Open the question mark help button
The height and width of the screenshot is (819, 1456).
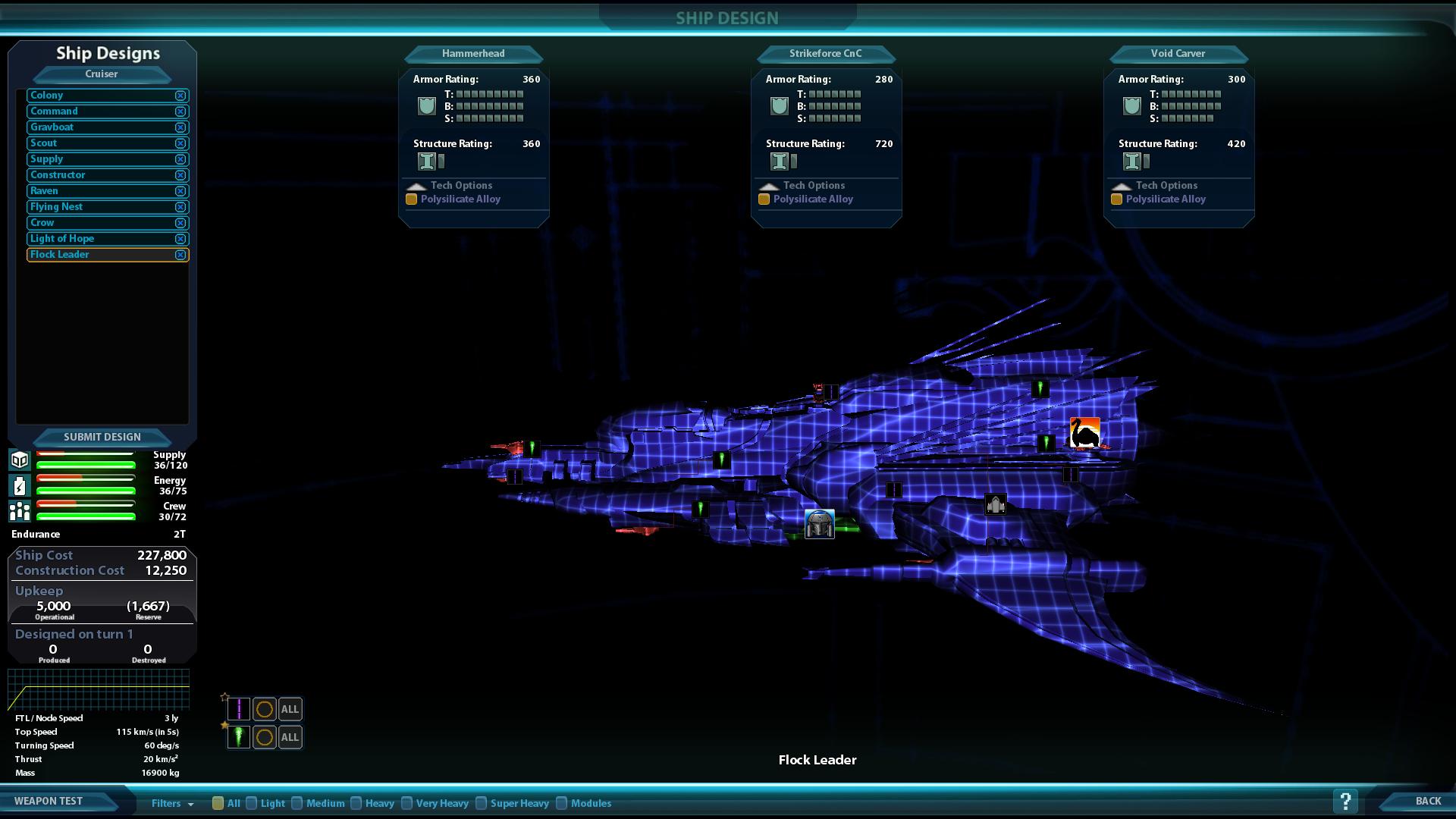coord(1345,801)
